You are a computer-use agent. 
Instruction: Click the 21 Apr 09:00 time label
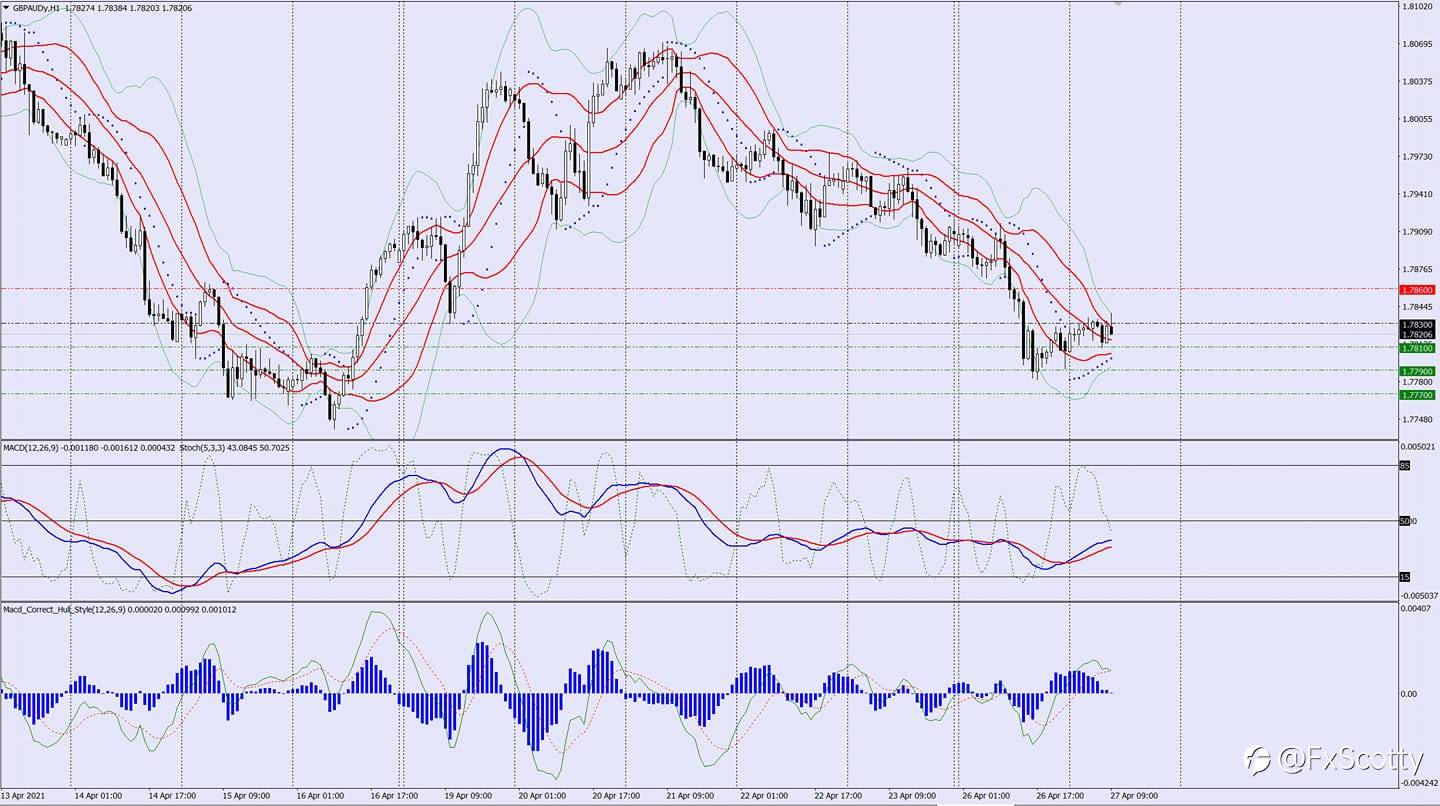click(x=690, y=797)
